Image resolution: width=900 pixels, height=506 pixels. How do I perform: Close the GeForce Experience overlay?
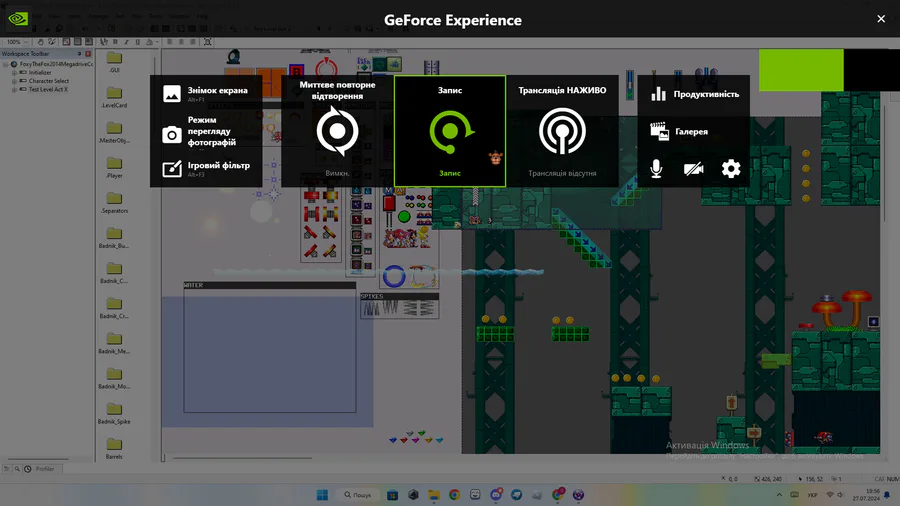881,19
